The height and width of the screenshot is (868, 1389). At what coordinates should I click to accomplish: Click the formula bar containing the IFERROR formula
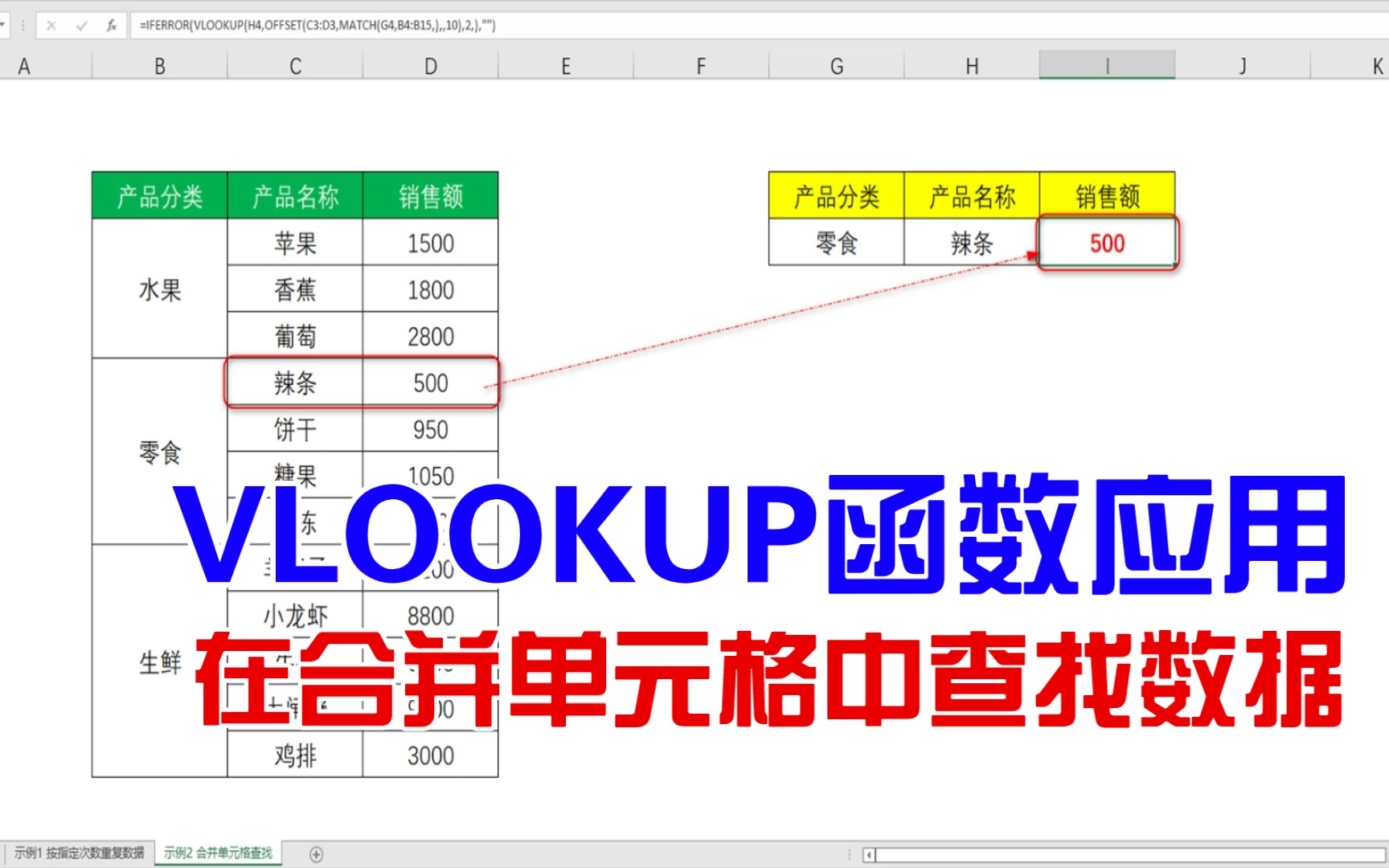tap(322, 25)
